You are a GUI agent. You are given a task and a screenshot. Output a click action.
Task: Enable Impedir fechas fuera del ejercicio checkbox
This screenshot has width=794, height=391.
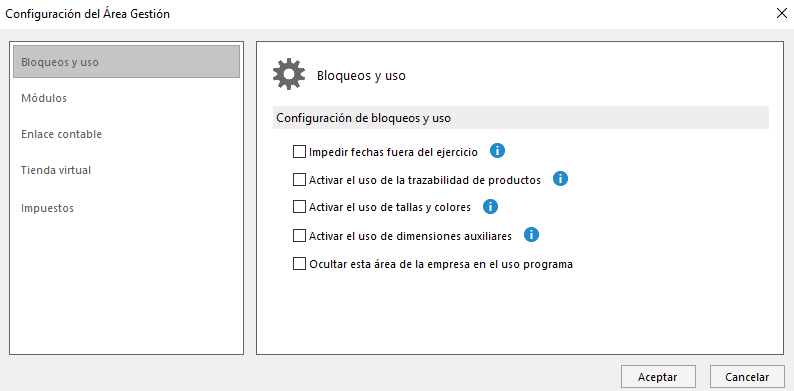point(299,151)
